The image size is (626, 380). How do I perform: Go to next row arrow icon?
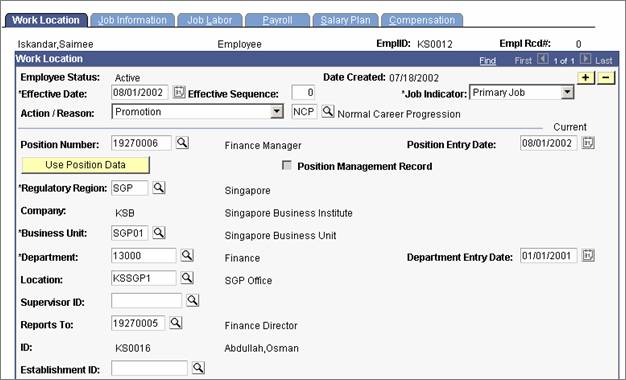585,59
